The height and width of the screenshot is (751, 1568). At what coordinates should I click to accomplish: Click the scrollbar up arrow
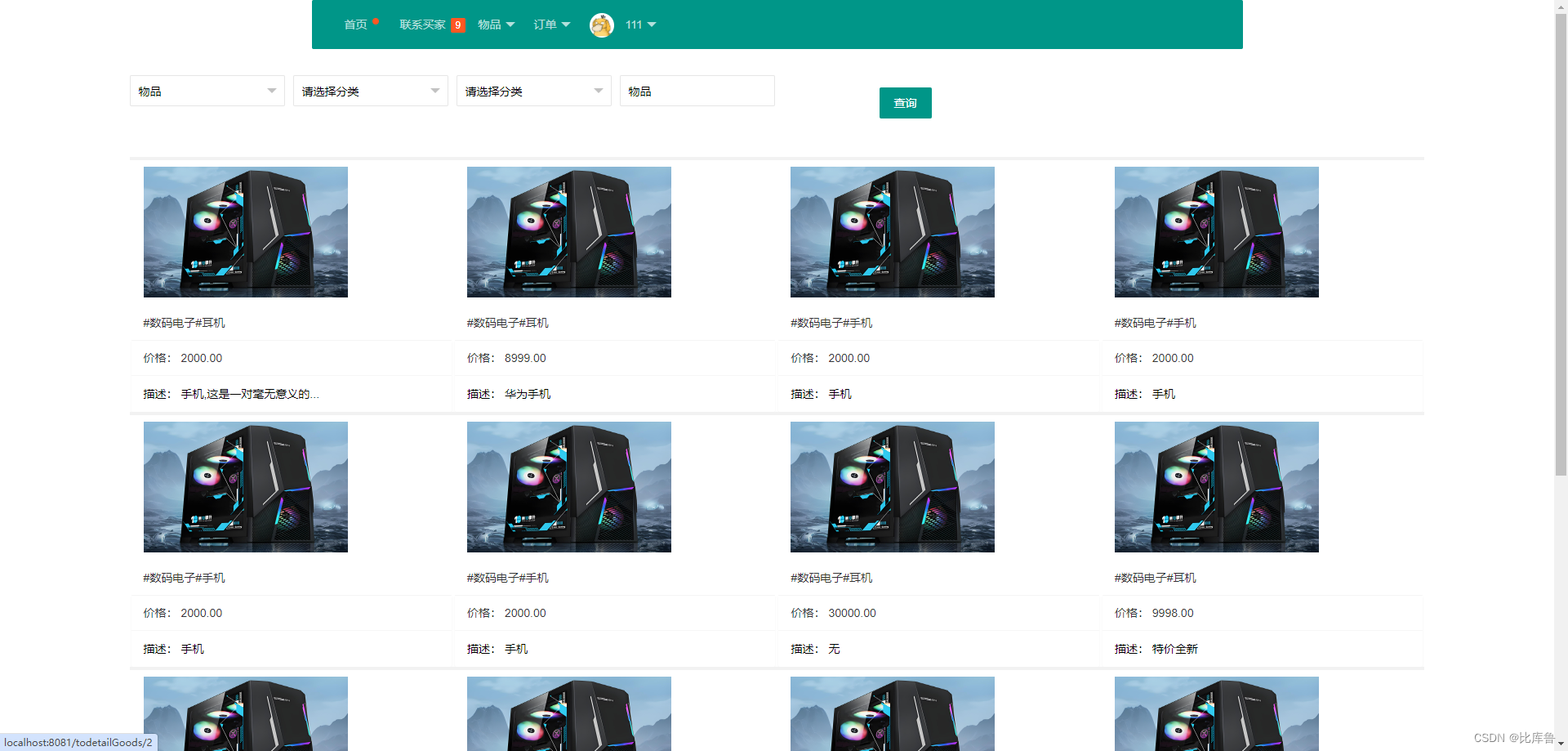(x=1561, y=6)
